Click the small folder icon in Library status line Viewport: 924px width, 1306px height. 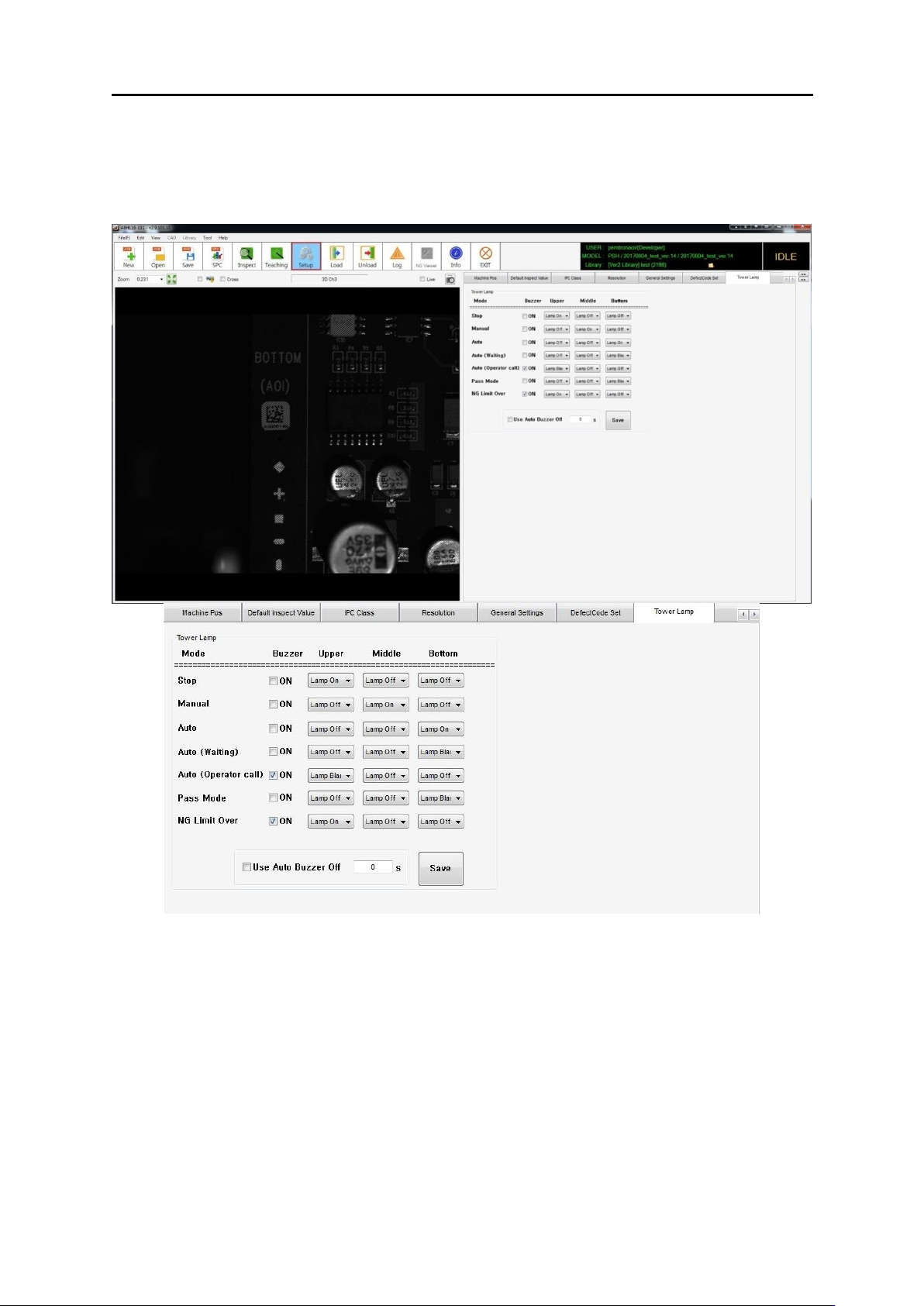(x=710, y=265)
